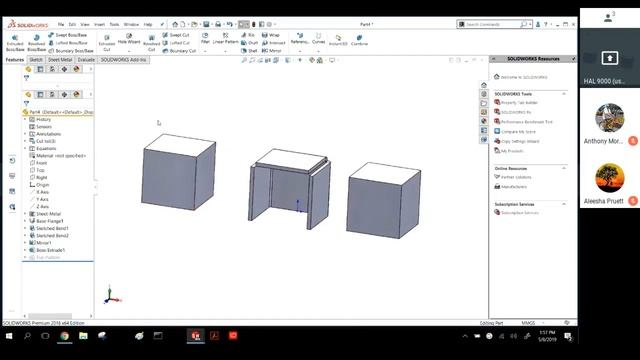Image resolution: width=640 pixels, height=360 pixels.
Task: Select the Draft tool
Action: click(249, 43)
